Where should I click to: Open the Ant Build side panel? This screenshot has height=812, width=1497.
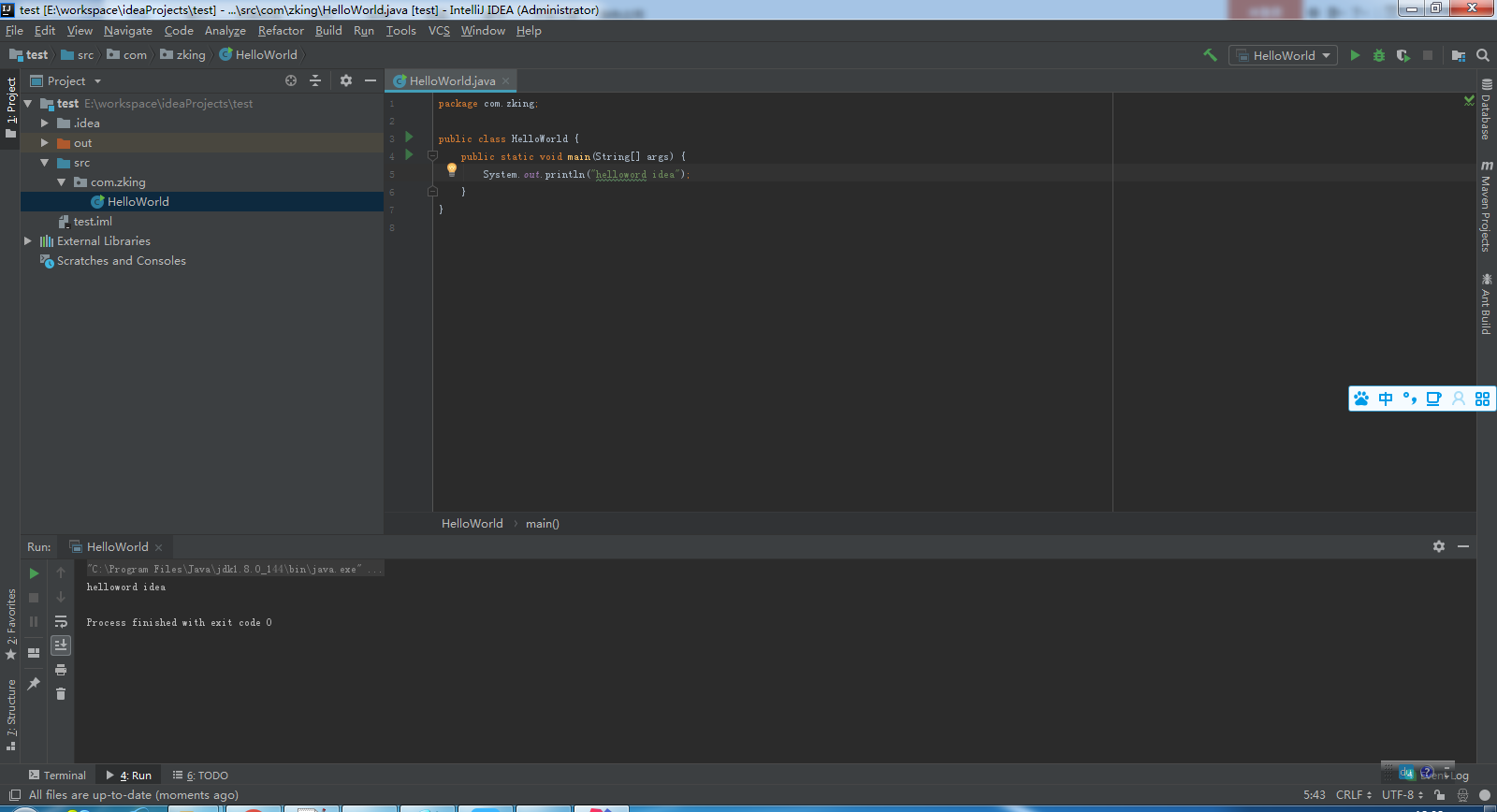click(1486, 303)
